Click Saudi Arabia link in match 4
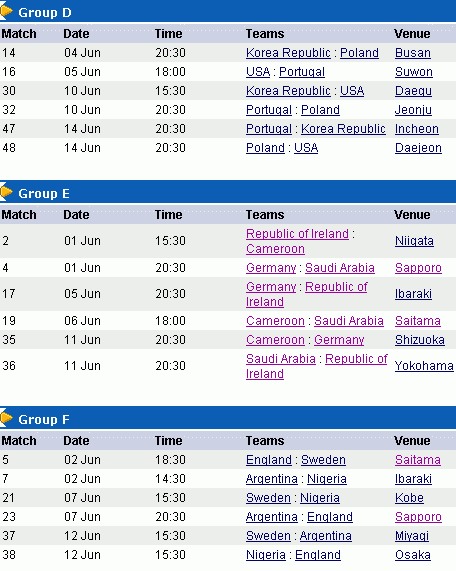This screenshot has width=456, height=571. click(x=339, y=268)
